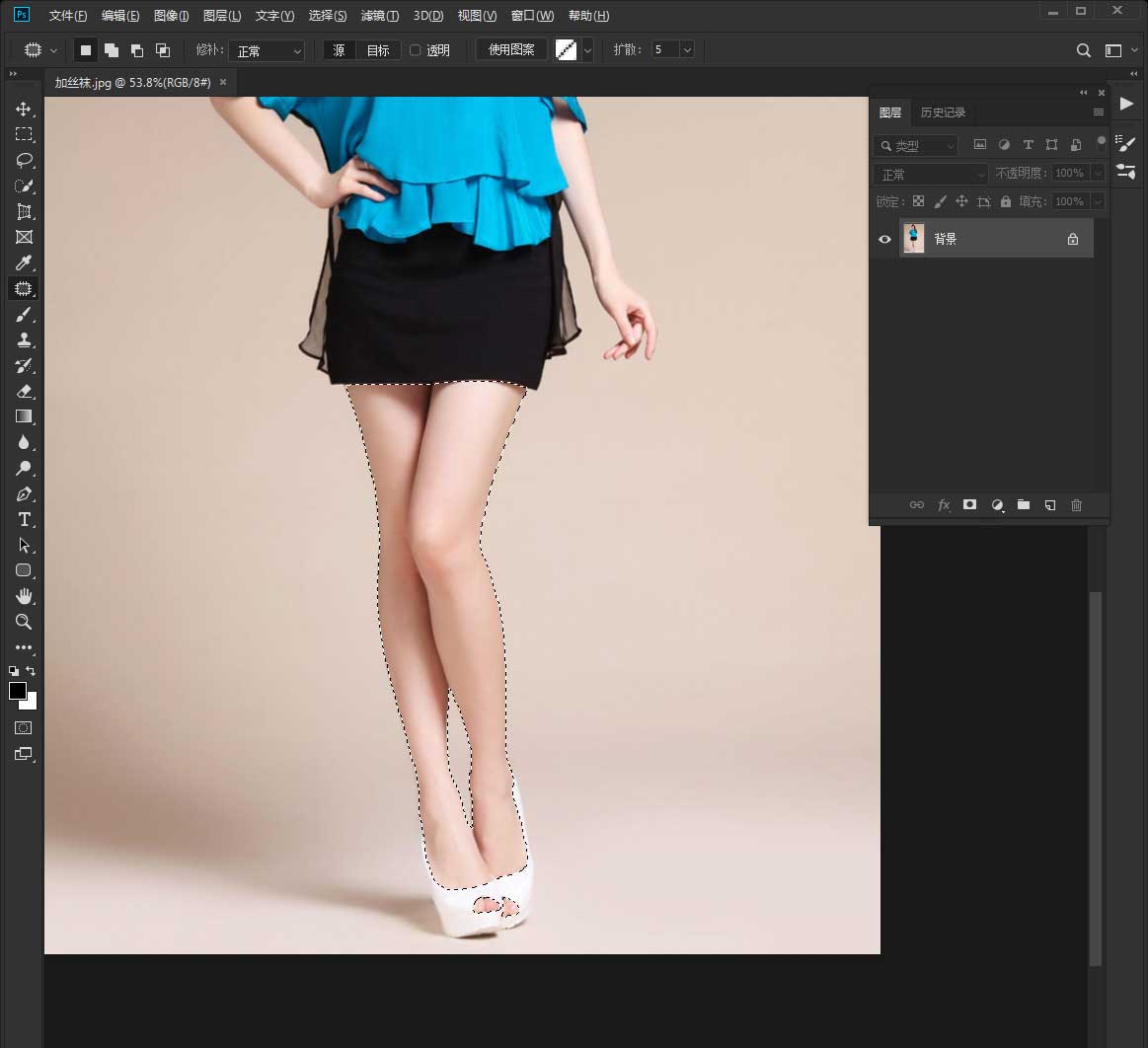This screenshot has height=1048, width=1148.
Task: Hide the 背景 layer with eye icon
Action: [884, 239]
